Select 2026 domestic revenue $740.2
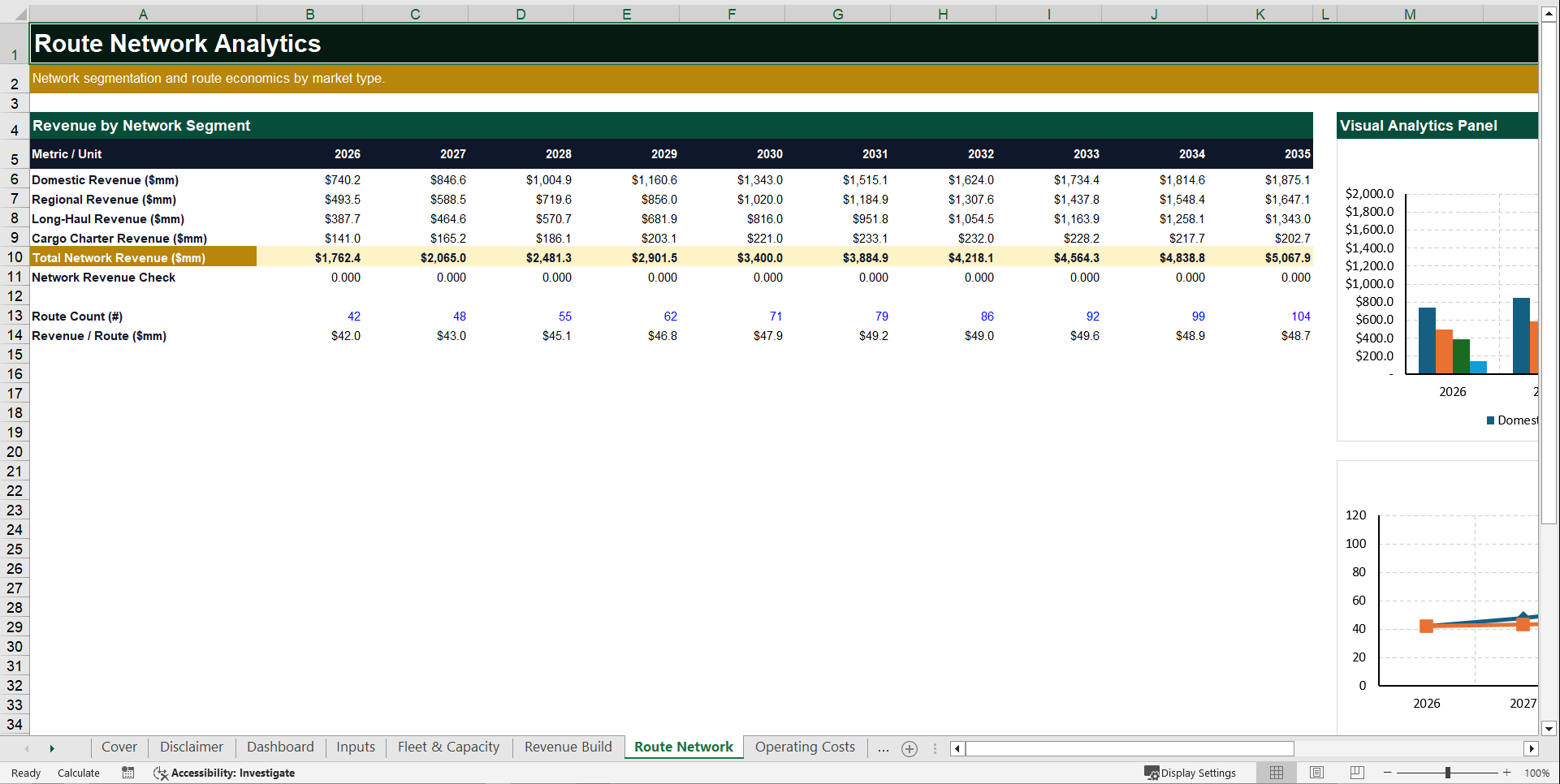The width and height of the screenshot is (1560, 784). pyautogui.click(x=310, y=179)
